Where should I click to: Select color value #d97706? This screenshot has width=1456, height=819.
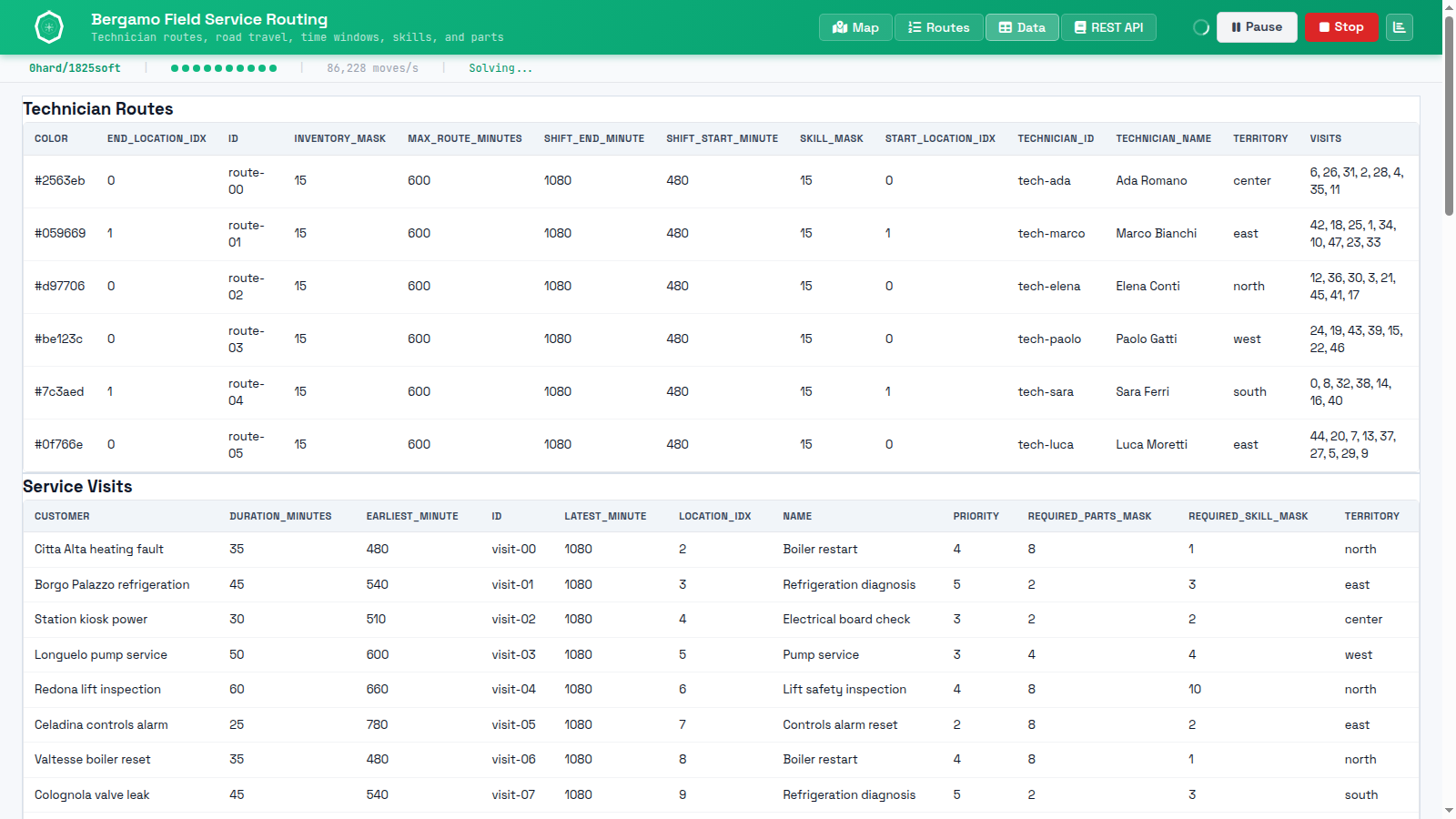point(60,287)
